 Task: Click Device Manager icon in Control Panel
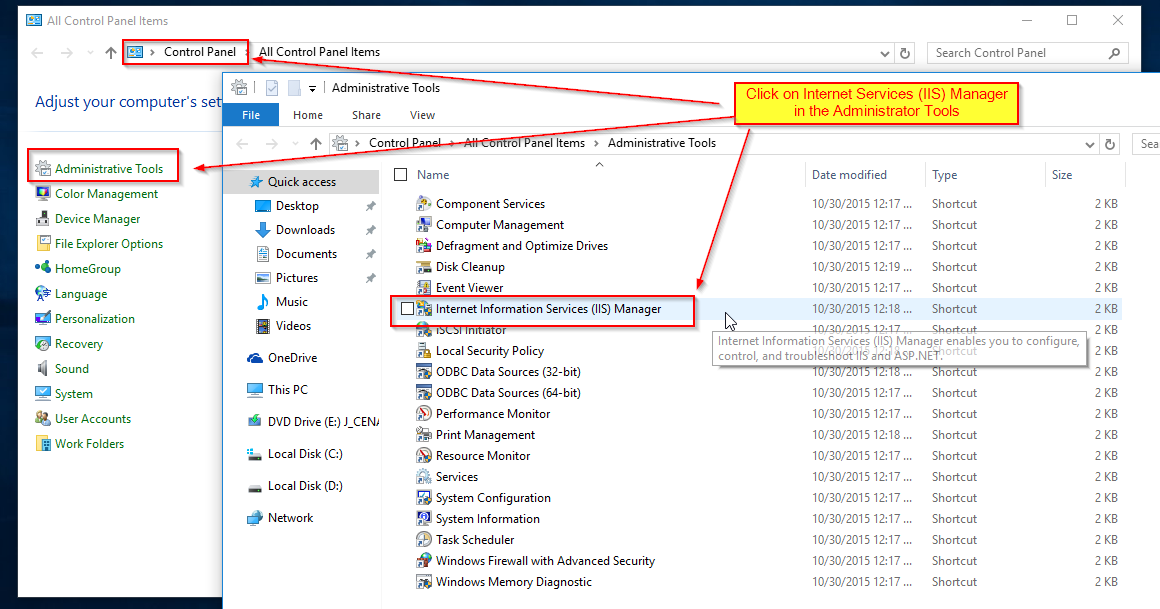pos(43,218)
